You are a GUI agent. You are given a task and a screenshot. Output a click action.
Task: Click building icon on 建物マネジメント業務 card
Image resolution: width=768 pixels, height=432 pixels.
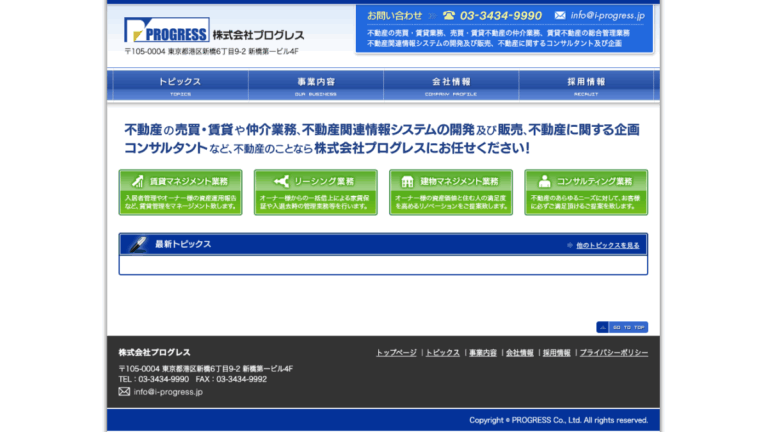click(x=407, y=182)
